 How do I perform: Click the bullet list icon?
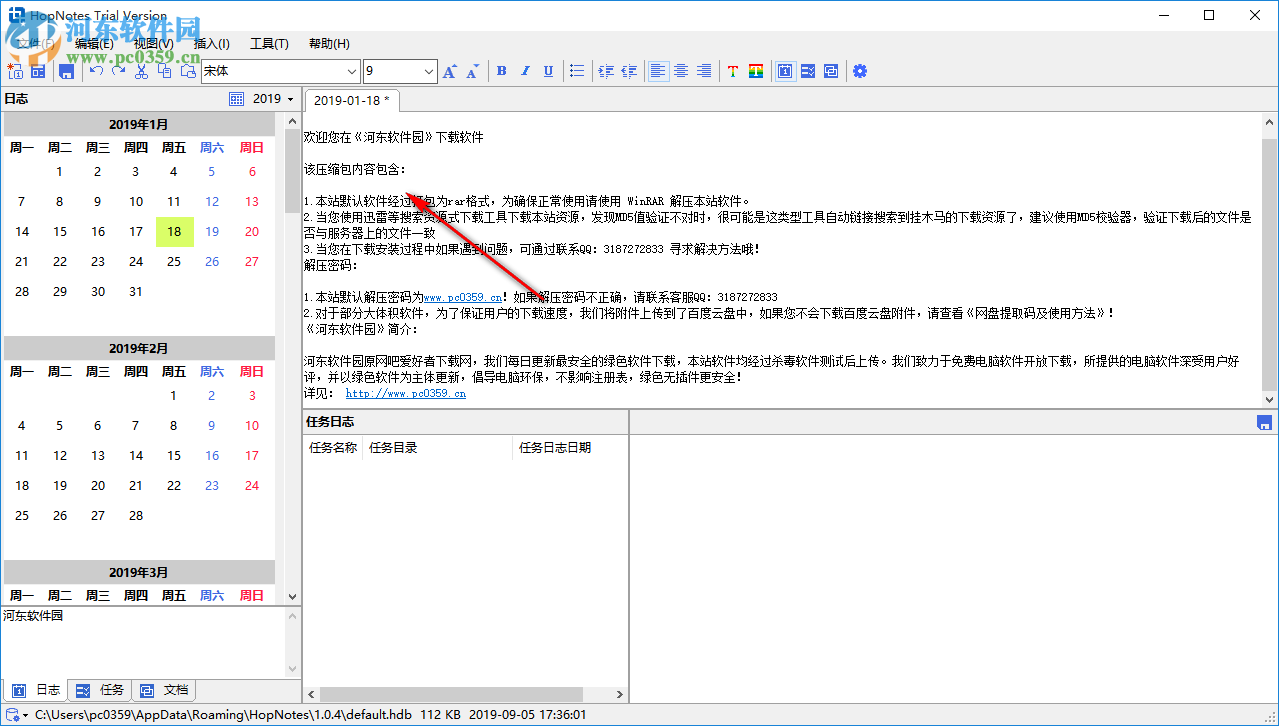[x=577, y=71]
